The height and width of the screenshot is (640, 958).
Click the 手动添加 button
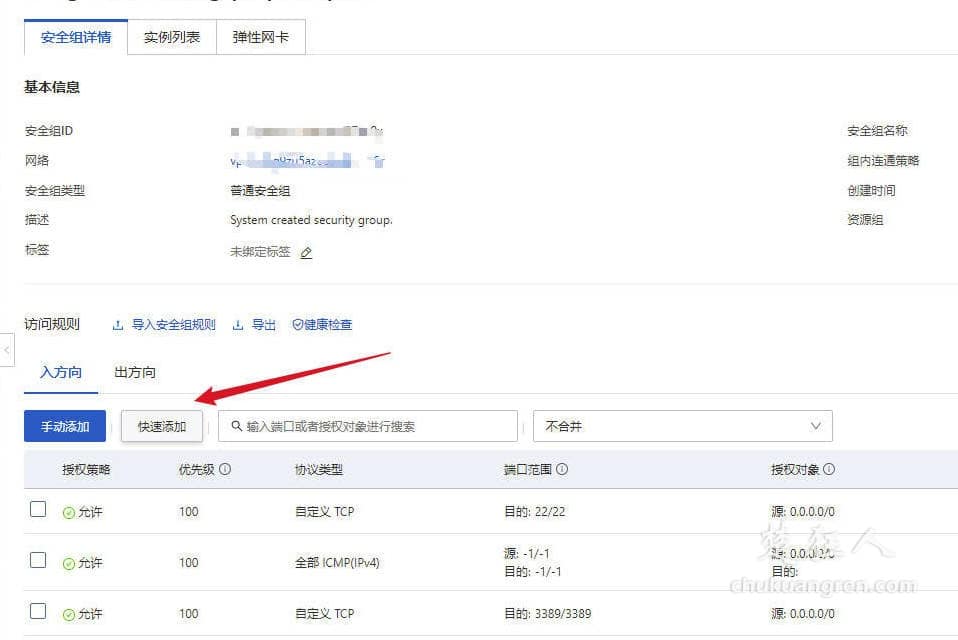pyautogui.click(x=64, y=426)
